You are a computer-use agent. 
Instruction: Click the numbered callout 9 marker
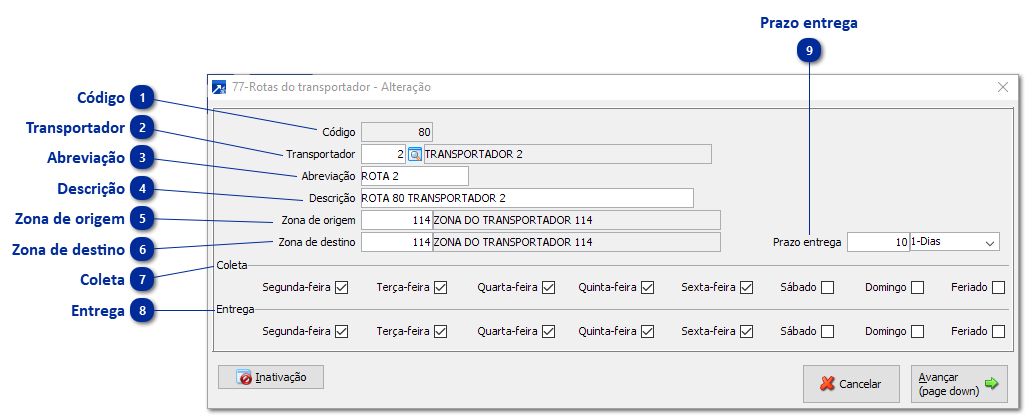click(x=809, y=51)
